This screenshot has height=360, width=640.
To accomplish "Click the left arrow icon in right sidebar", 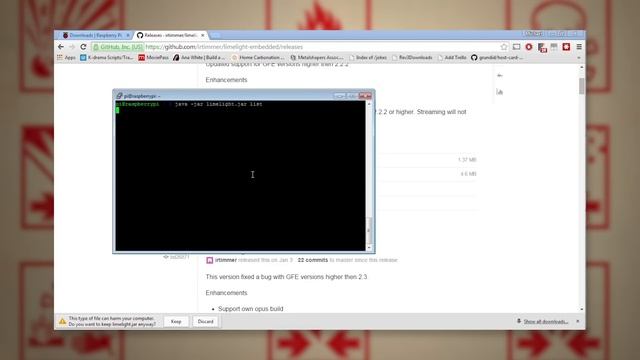I will click(x=500, y=76).
